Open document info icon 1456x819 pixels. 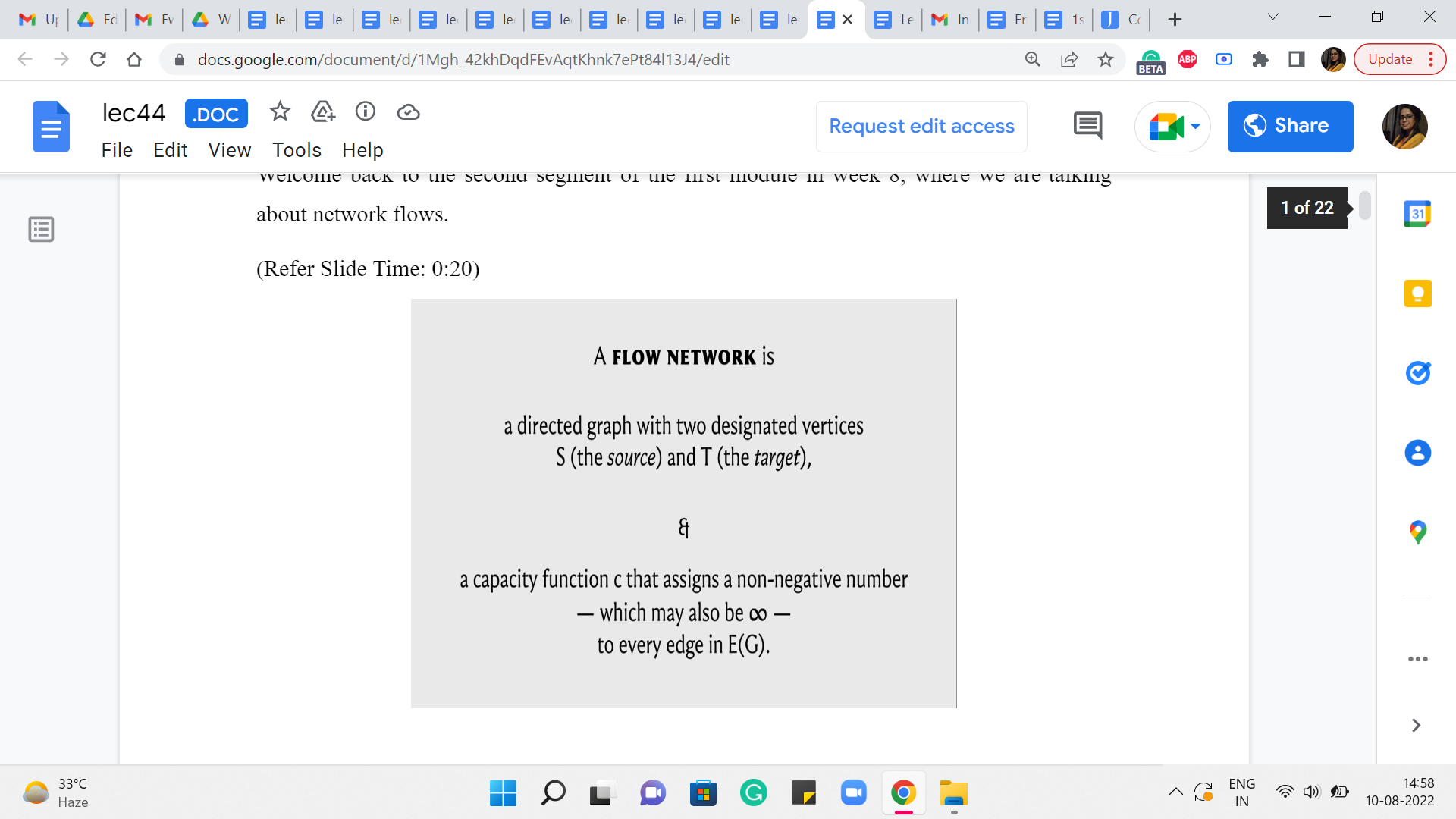pos(366,112)
